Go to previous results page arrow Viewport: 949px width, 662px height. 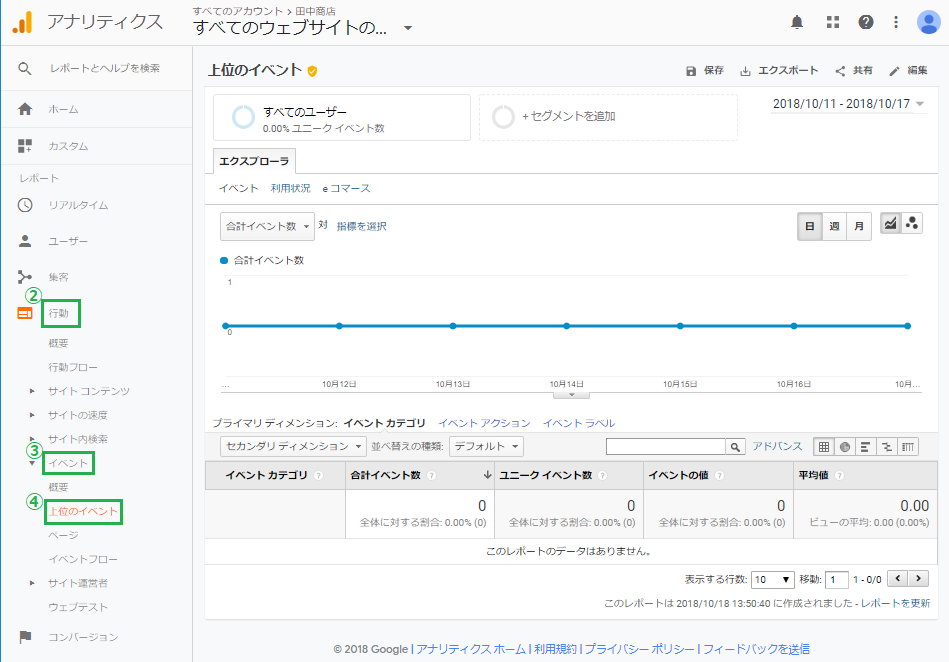tap(898, 578)
